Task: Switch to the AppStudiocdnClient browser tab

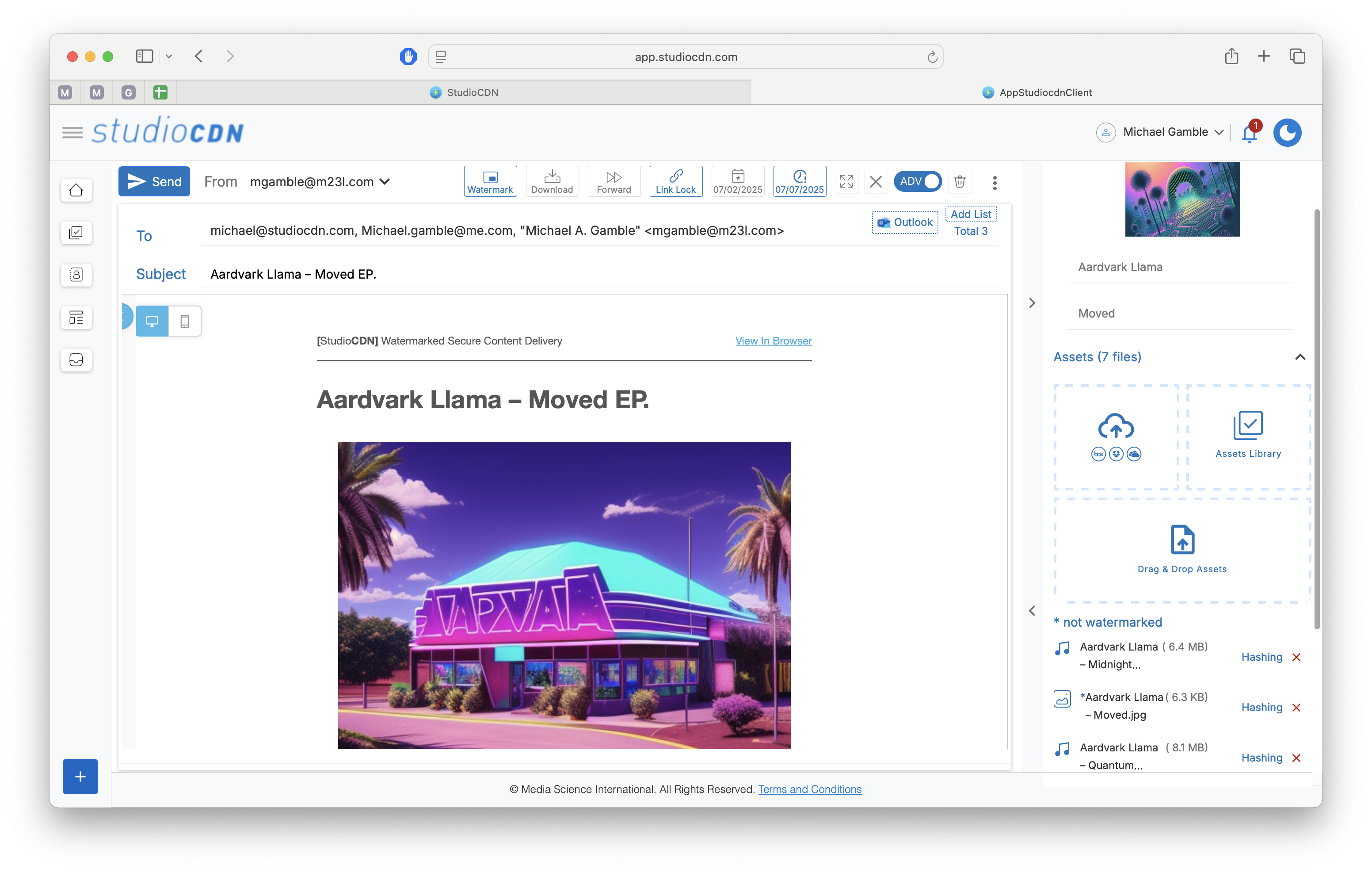Action: pos(1036,92)
